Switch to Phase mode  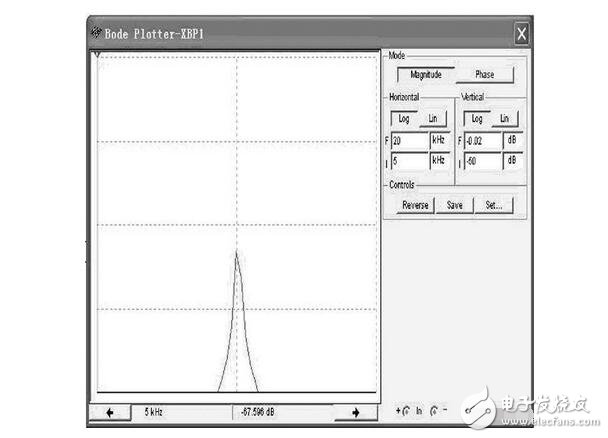click(484, 74)
